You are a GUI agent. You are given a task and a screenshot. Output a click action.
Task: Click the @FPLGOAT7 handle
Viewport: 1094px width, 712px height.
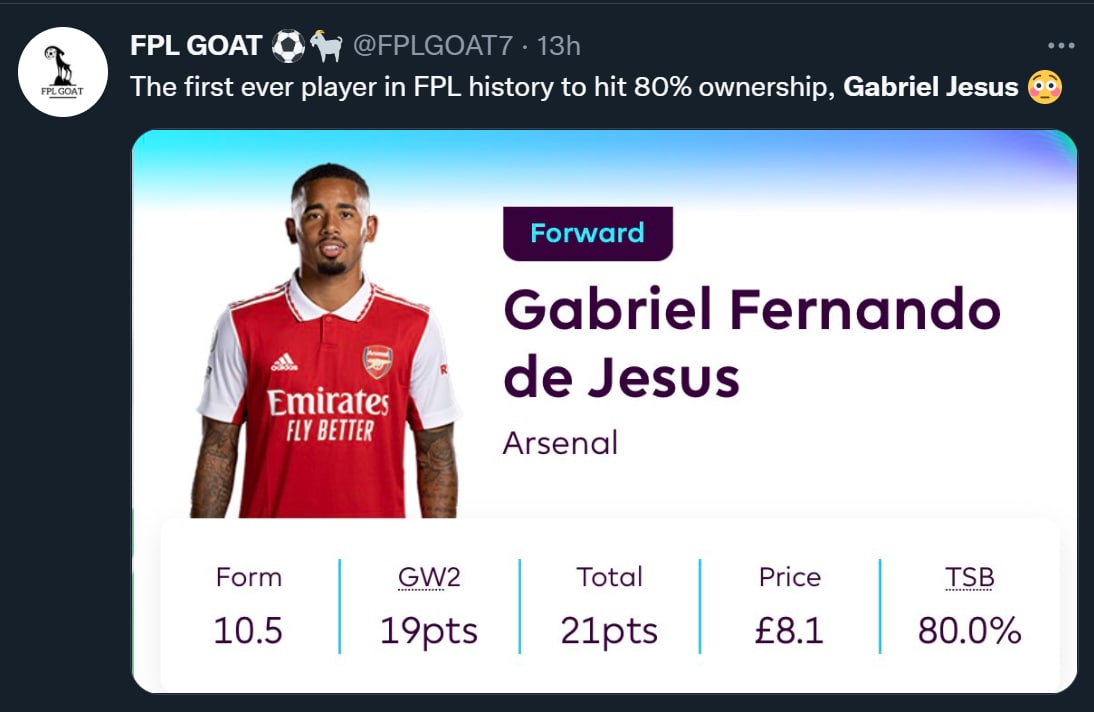[433, 46]
